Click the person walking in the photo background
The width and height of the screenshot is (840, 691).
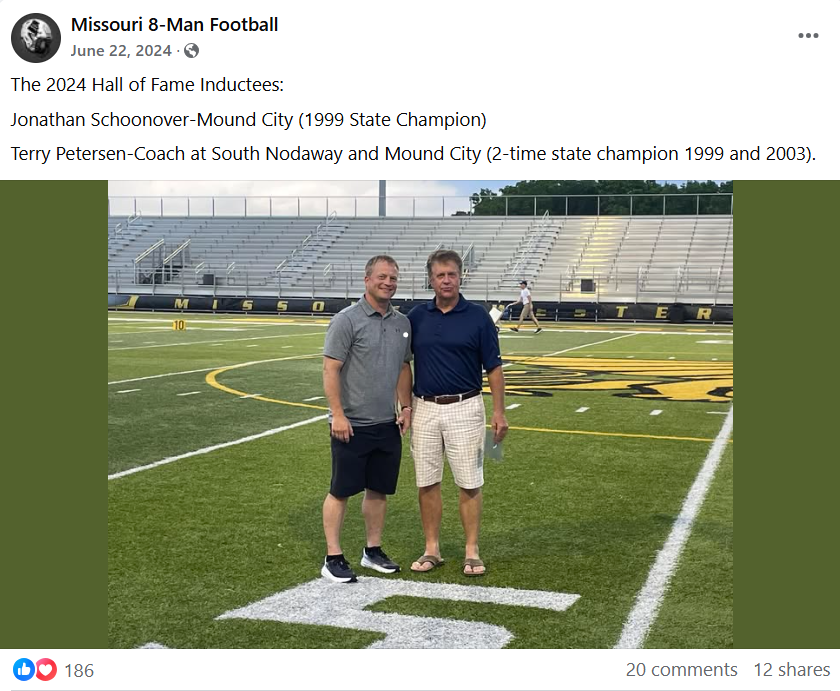click(x=524, y=306)
